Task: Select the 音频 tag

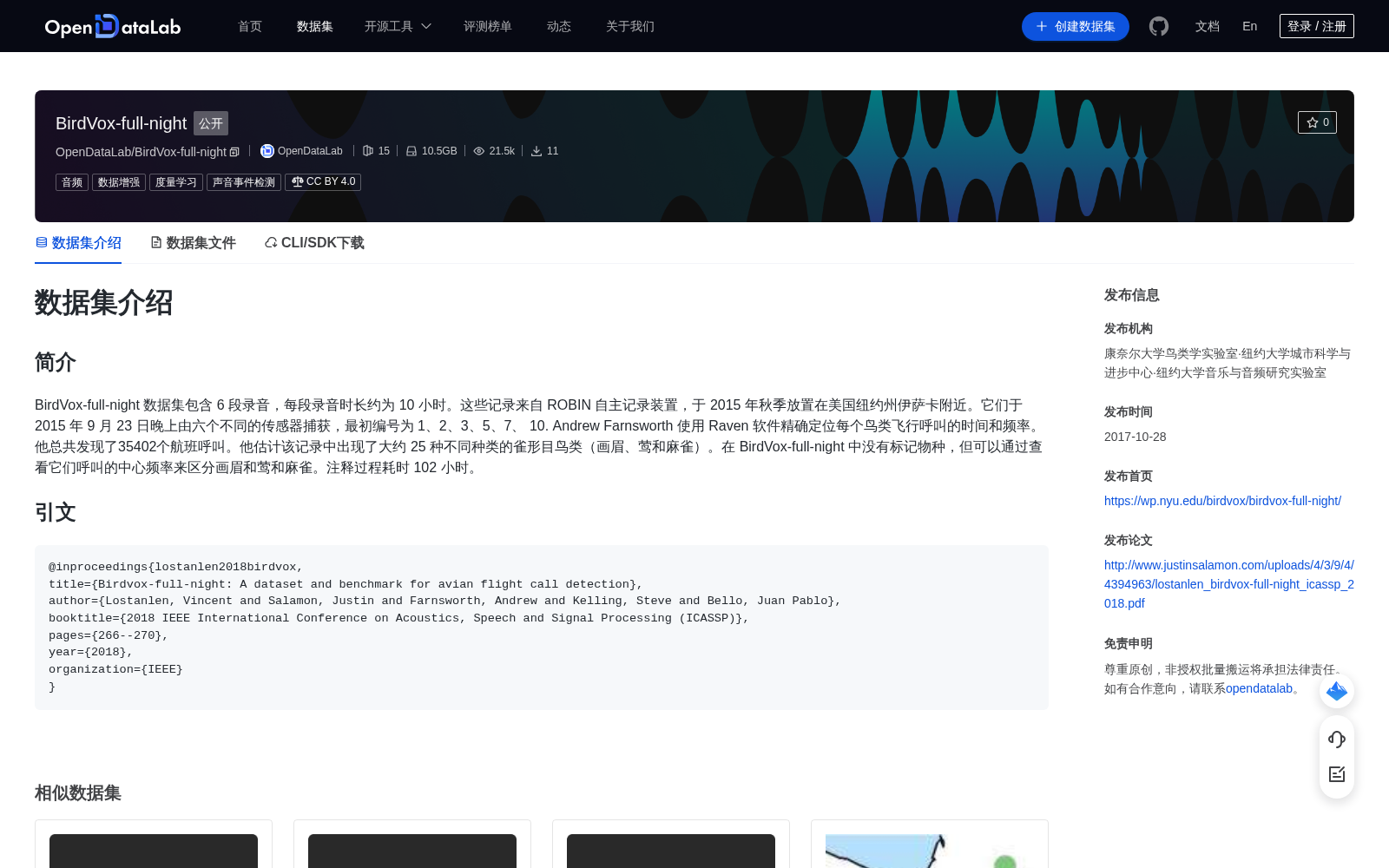Action: tap(72, 182)
